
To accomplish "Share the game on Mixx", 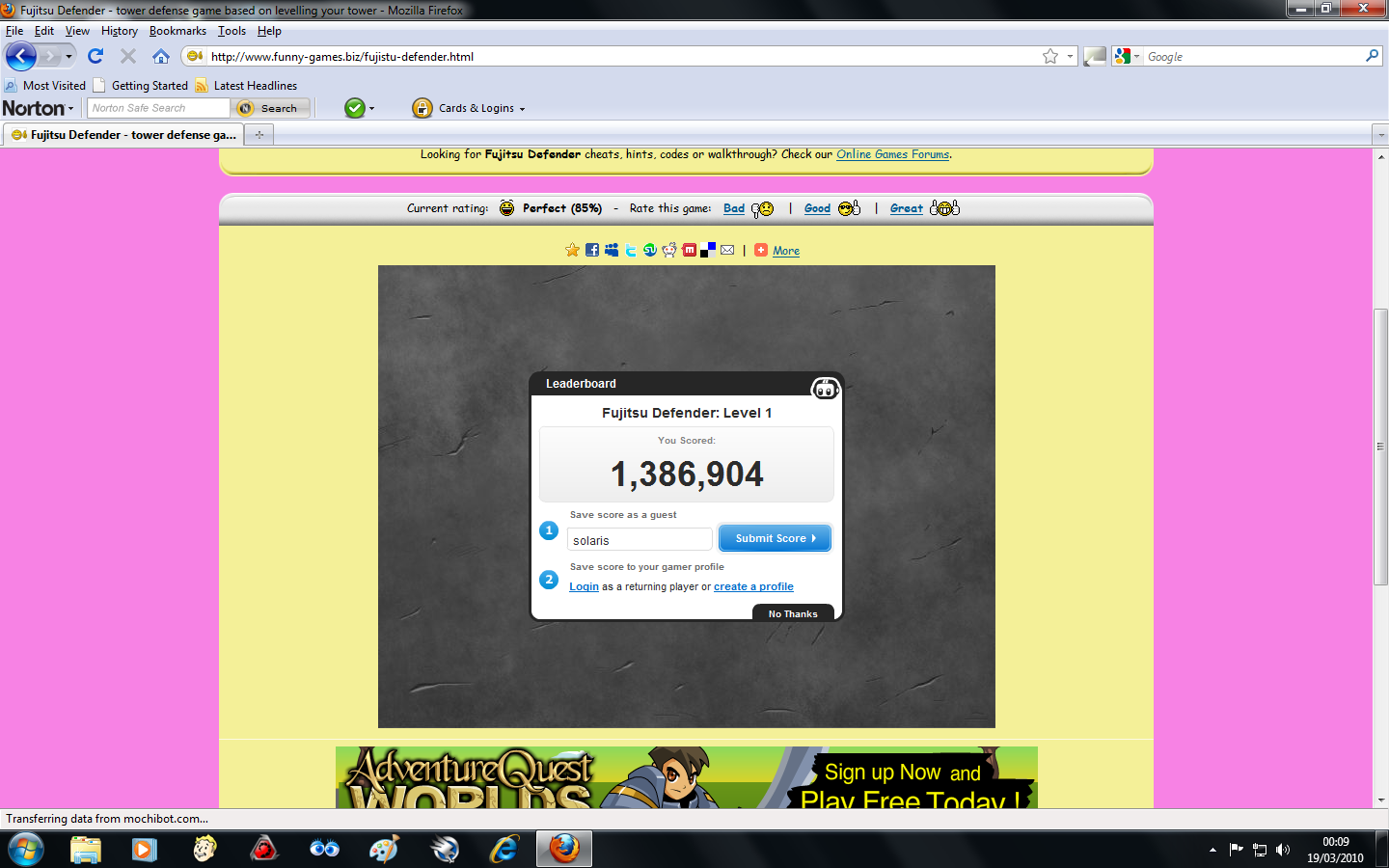I will [689, 250].
